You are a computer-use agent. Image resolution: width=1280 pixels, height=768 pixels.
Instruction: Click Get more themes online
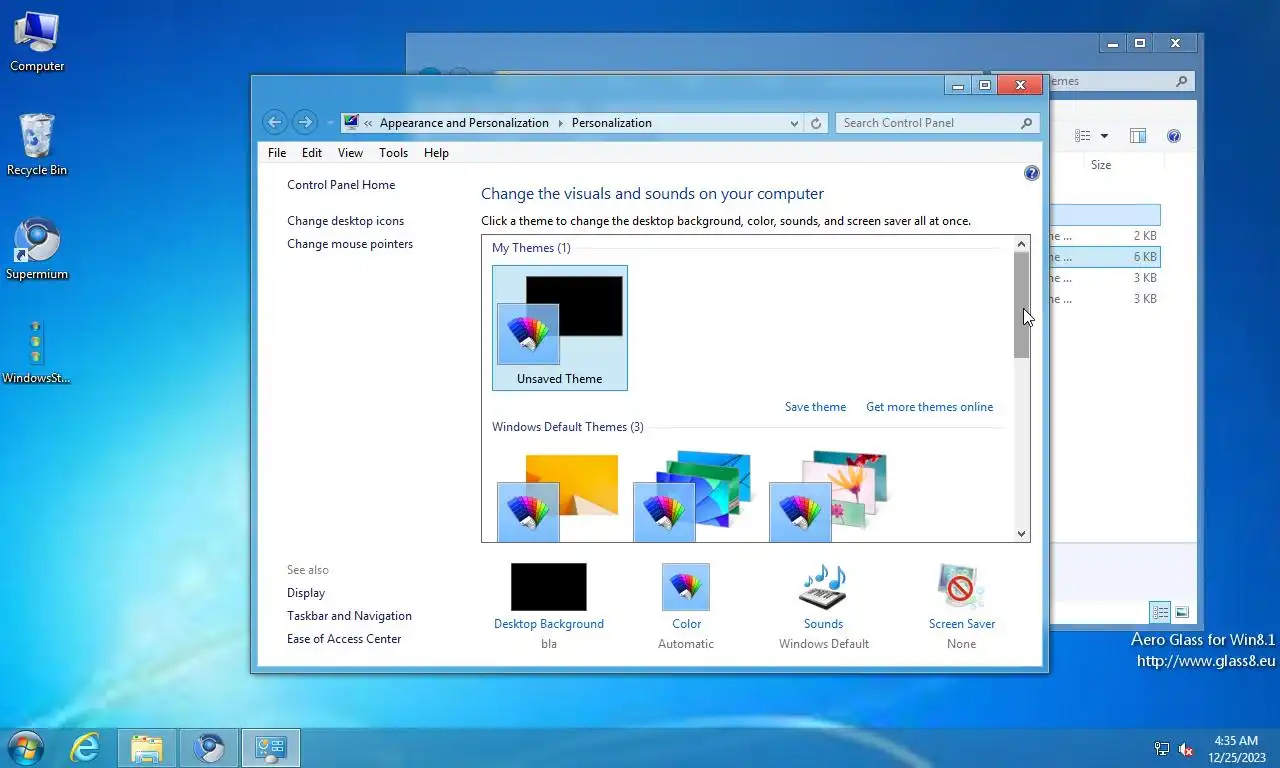[x=930, y=407]
